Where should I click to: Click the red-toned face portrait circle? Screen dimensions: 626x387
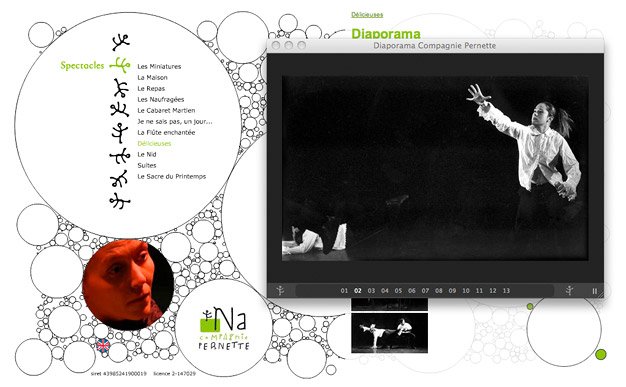coord(128,285)
